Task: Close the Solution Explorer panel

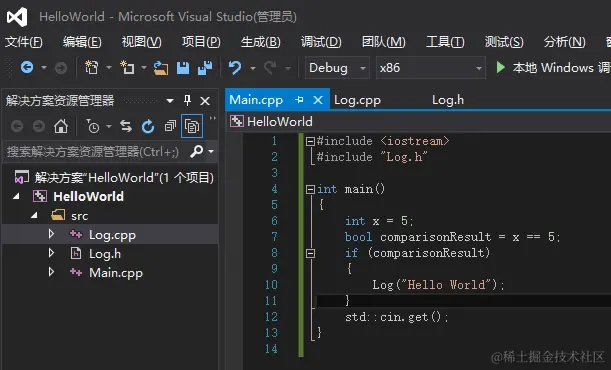Action: click(205, 101)
